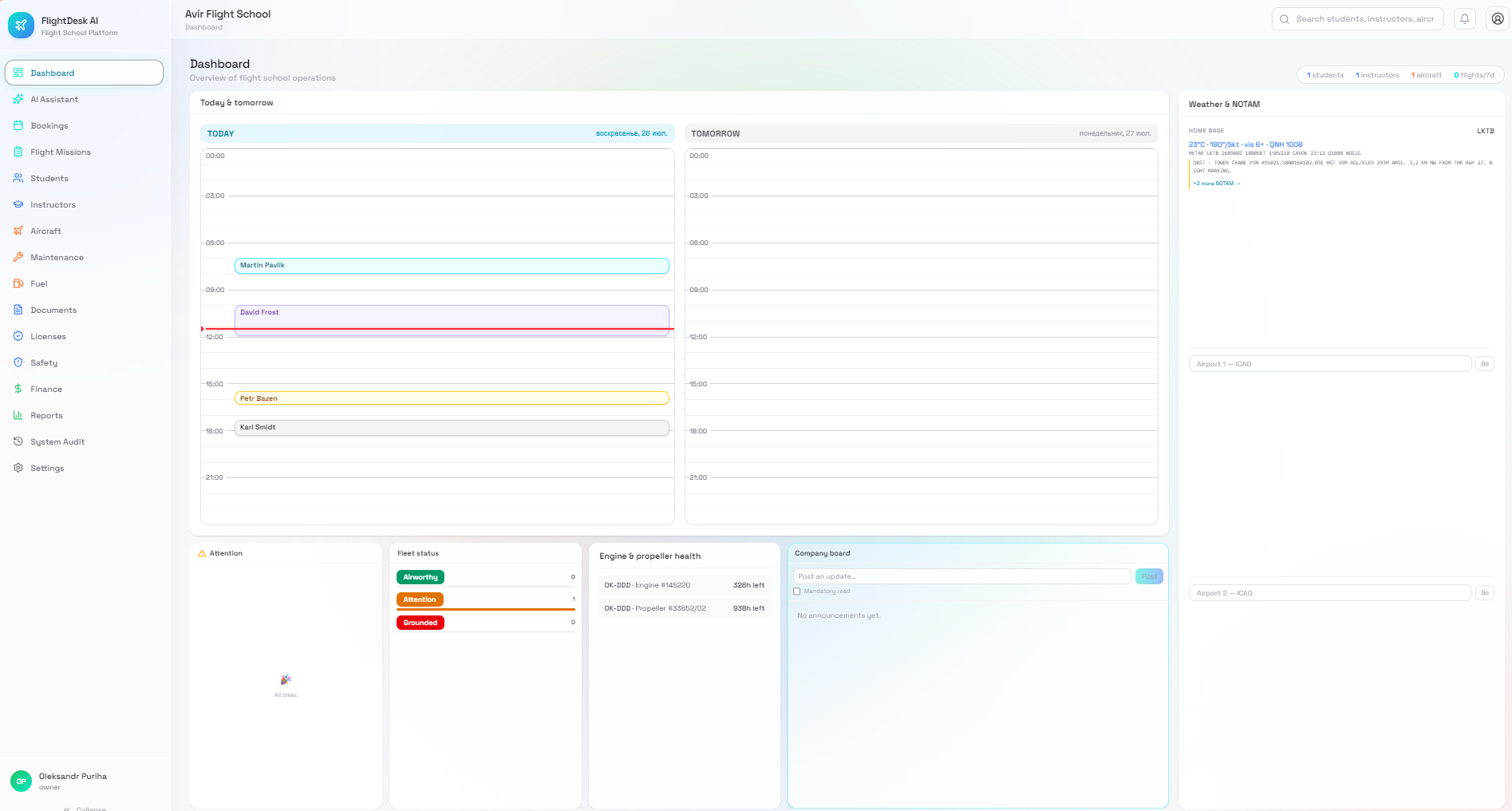The image size is (1512, 811).
Task: Open the Flight Missions page
Action: click(84, 152)
